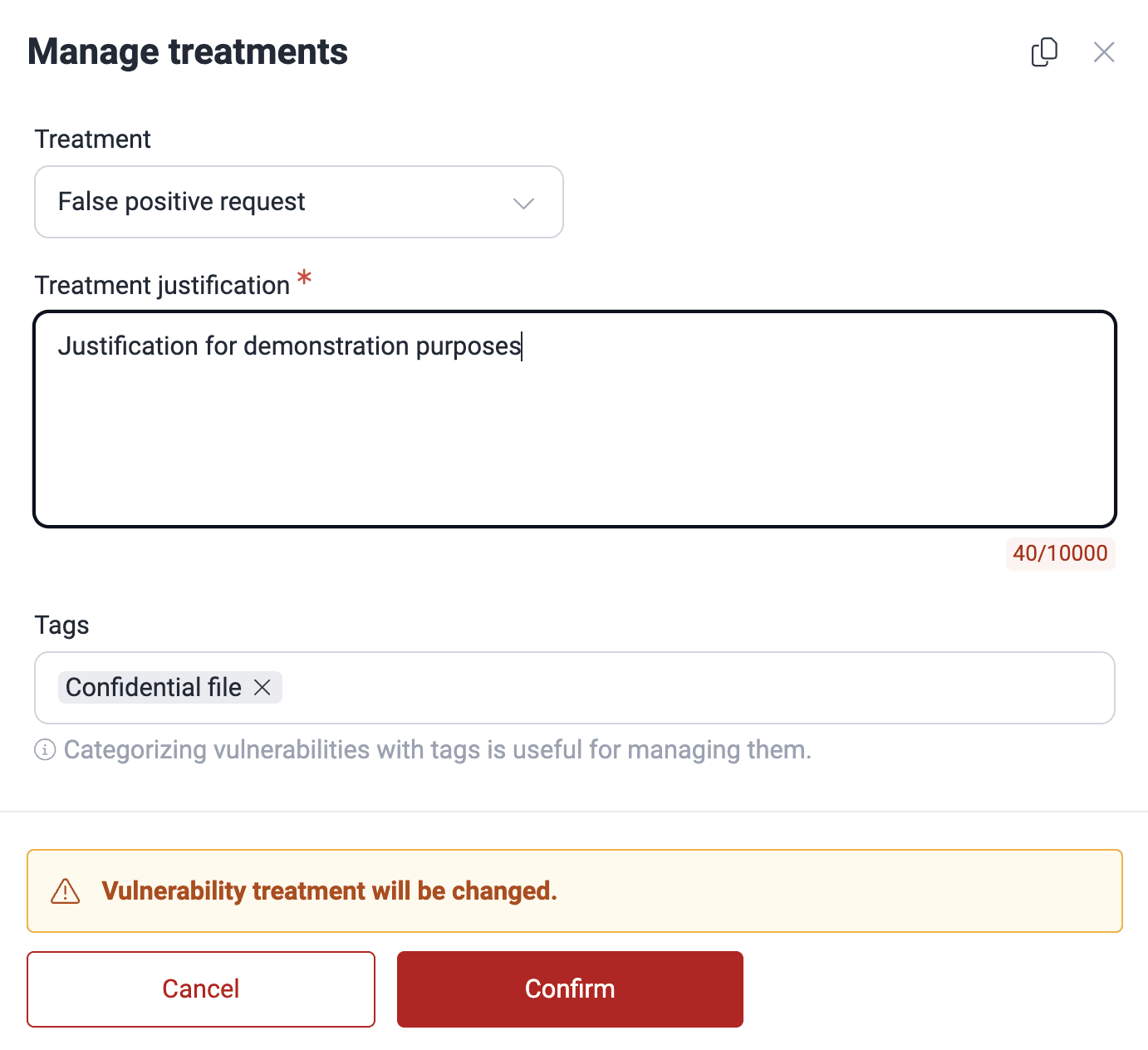Click the warning triangle in the alert banner
Screen dimensions: 1148x1050
click(66, 891)
